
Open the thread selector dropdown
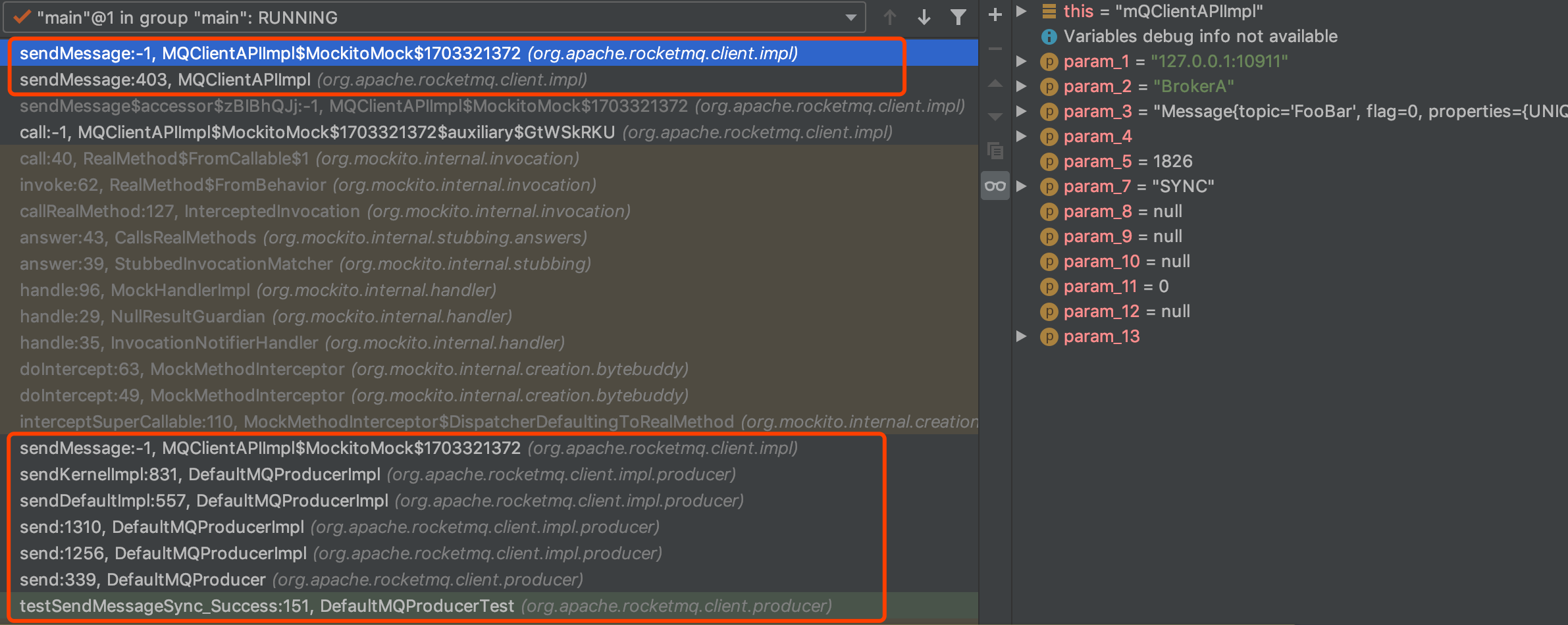click(434, 17)
